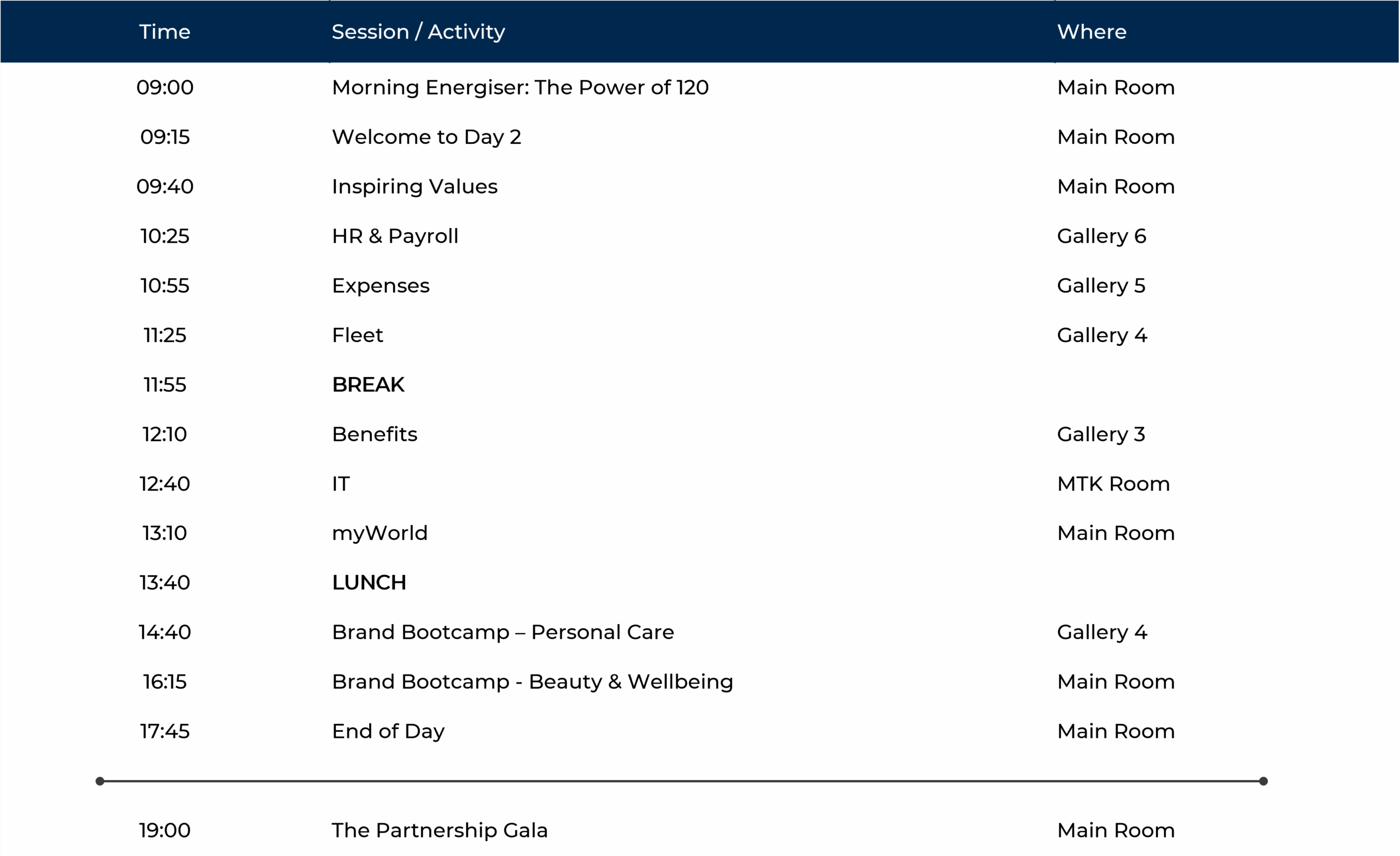The height and width of the screenshot is (856, 1400).
Task: Click the MTK Room location
Action: click(x=1113, y=483)
